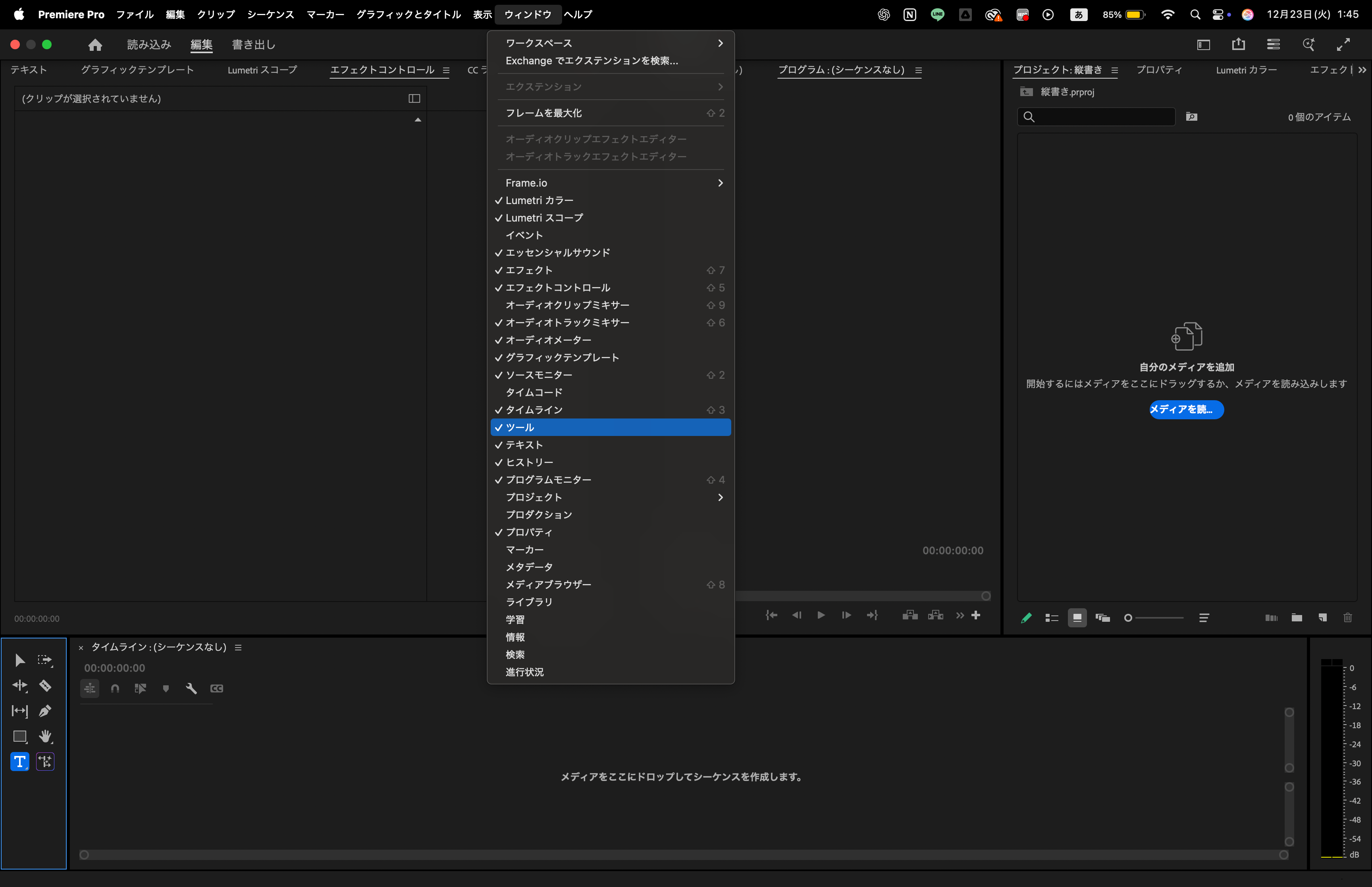Viewport: 1372px width, 887px height.
Task: Click the Home icon in header
Action: (x=95, y=45)
